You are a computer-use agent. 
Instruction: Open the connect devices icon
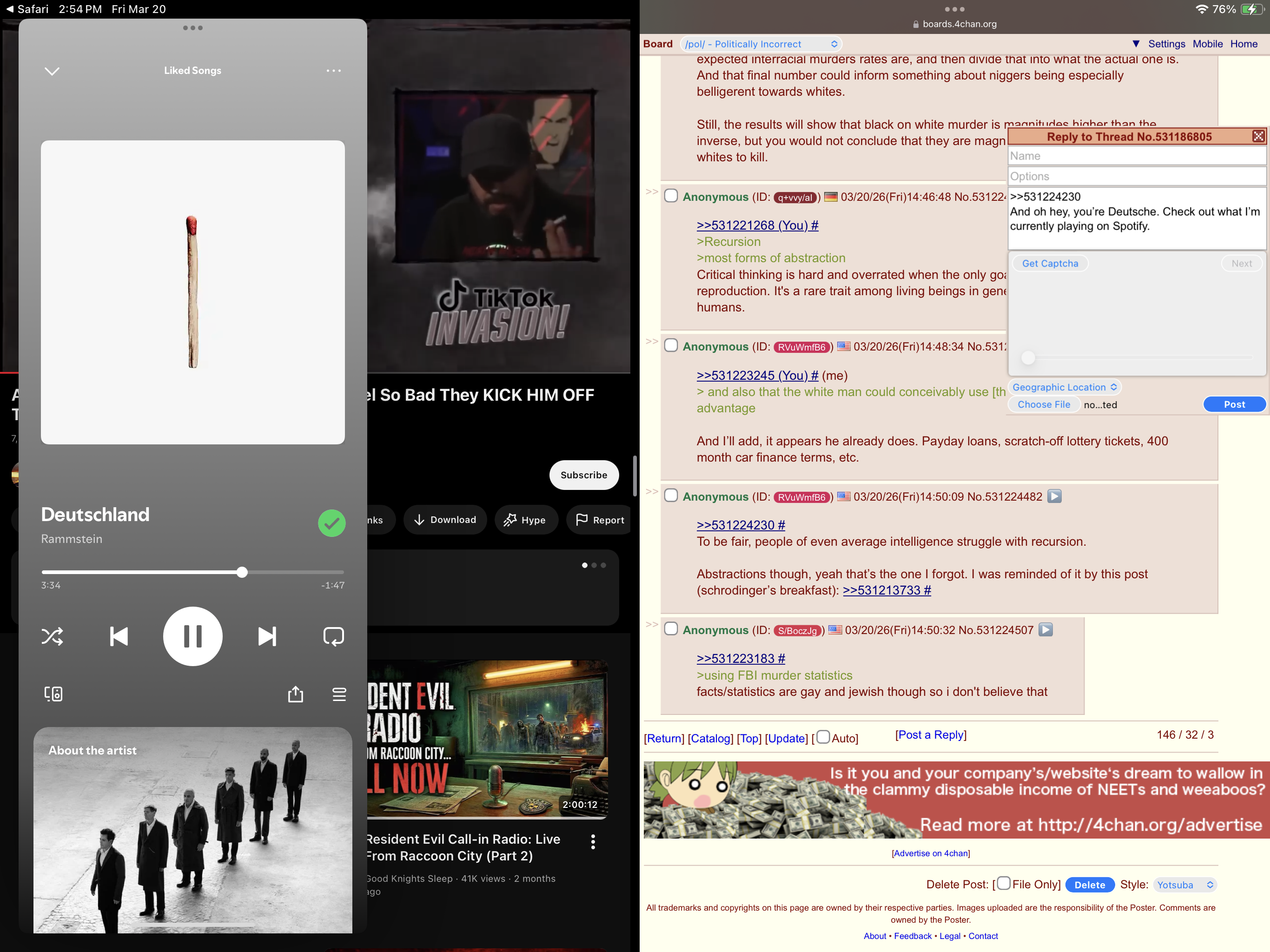coord(53,694)
